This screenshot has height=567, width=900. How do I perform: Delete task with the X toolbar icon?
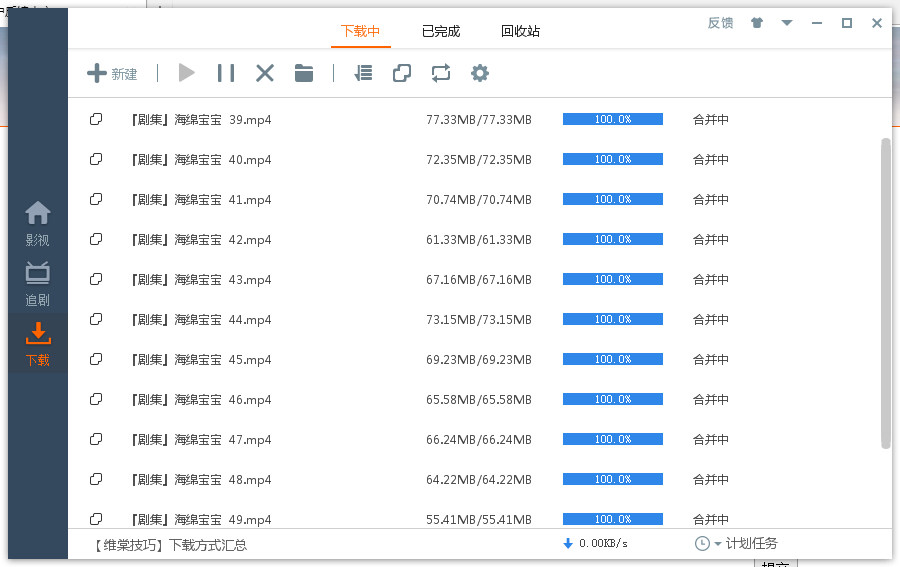265,73
